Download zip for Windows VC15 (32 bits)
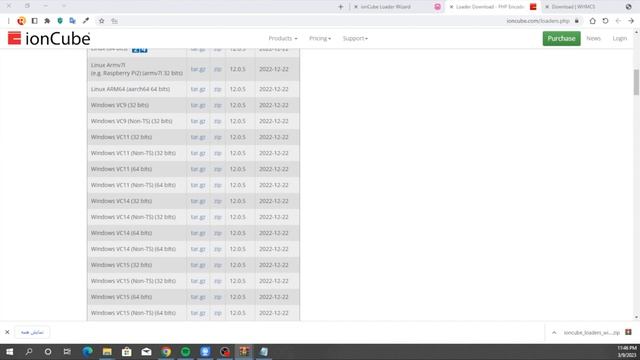This screenshot has height=360, width=640. pyautogui.click(x=218, y=265)
